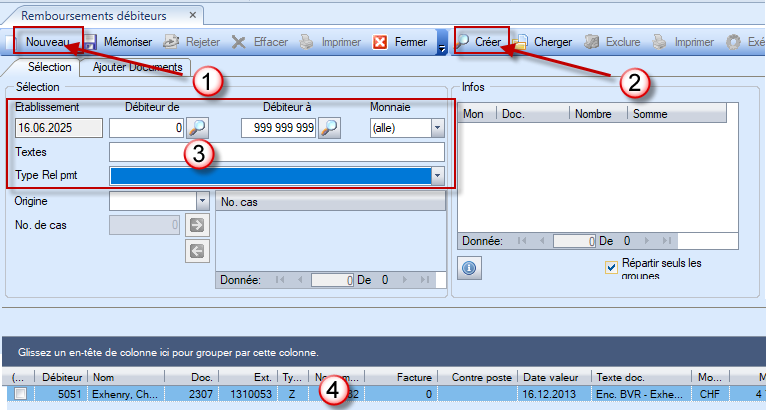The height and width of the screenshot is (410, 766).
Task: Click the Exclure toolbar icon
Action: click(x=592, y=42)
